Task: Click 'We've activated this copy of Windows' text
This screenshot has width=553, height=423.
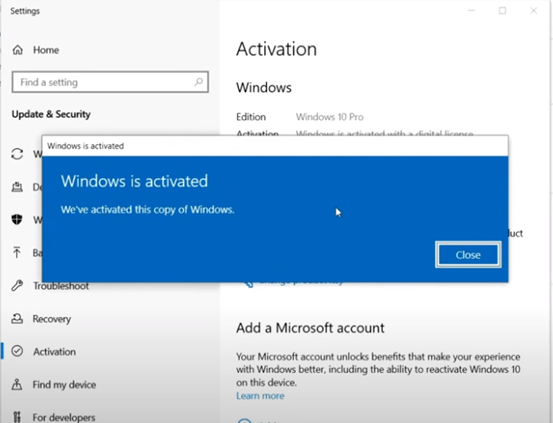Action: coord(147,210)
